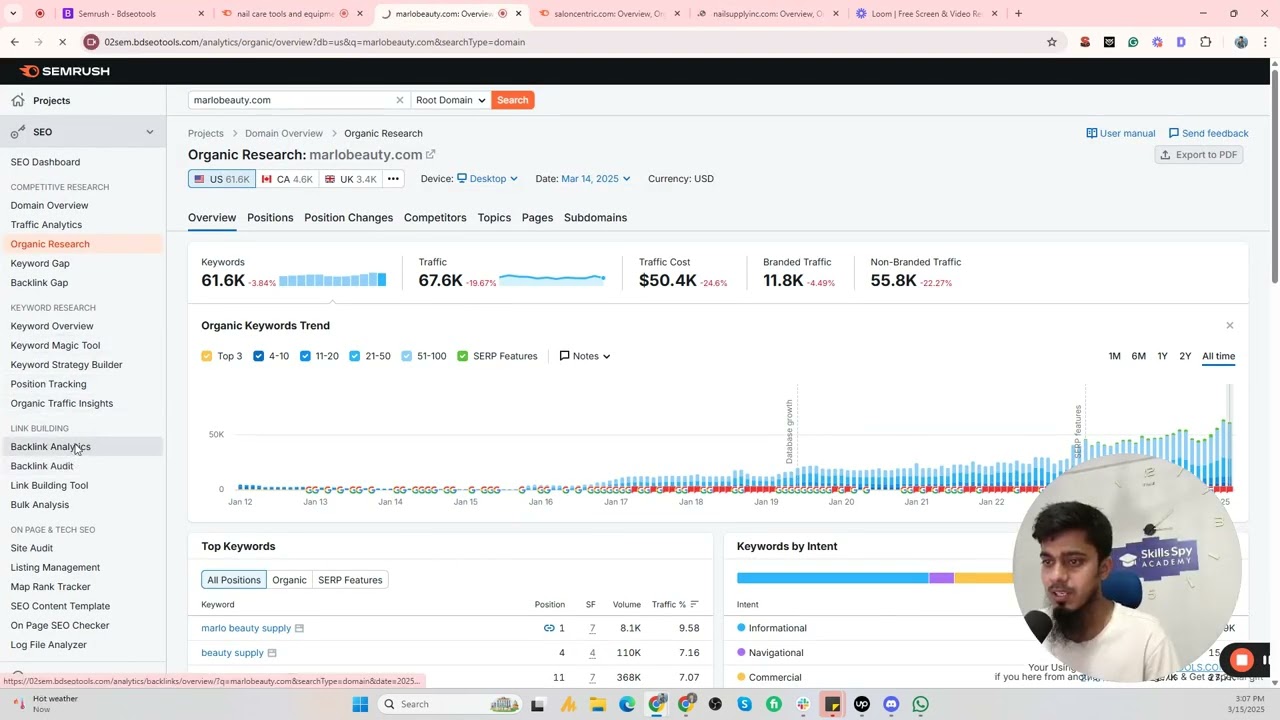Viewport: 1280px width, 720px height.
Task: Open the Pages tab
Action: 537,218
